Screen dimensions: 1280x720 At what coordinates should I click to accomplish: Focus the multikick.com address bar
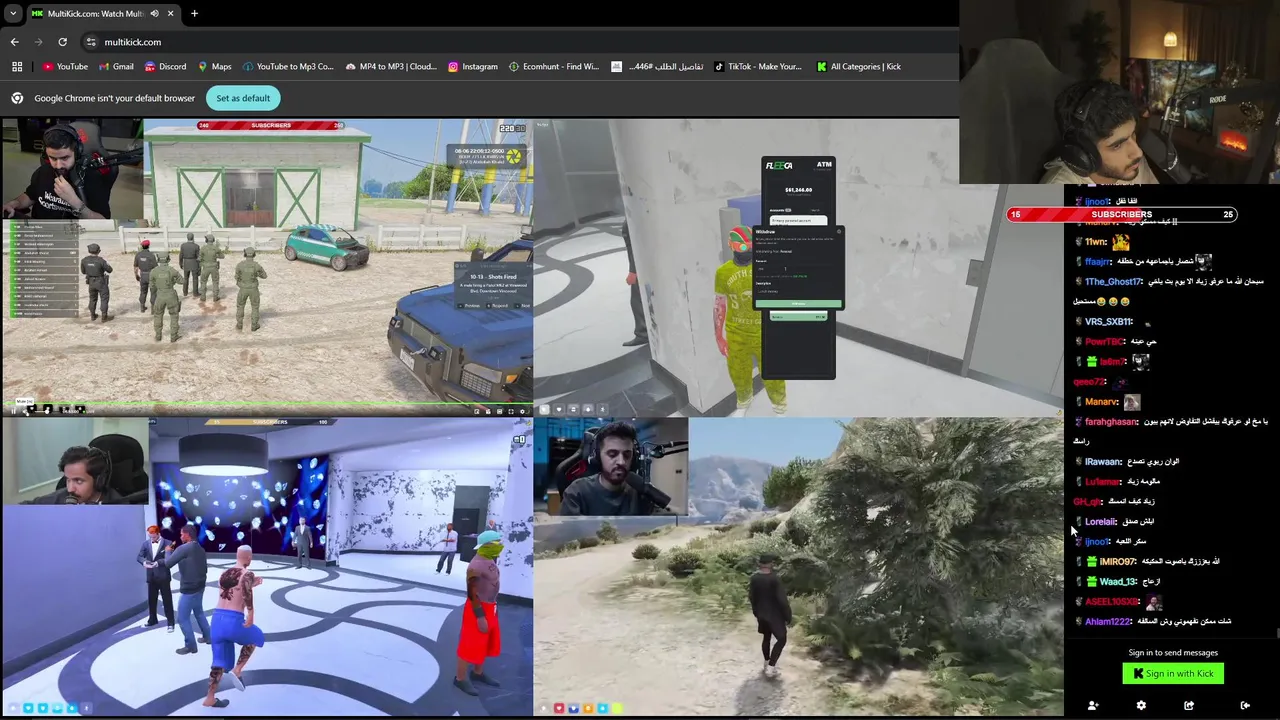coord(520,42)
